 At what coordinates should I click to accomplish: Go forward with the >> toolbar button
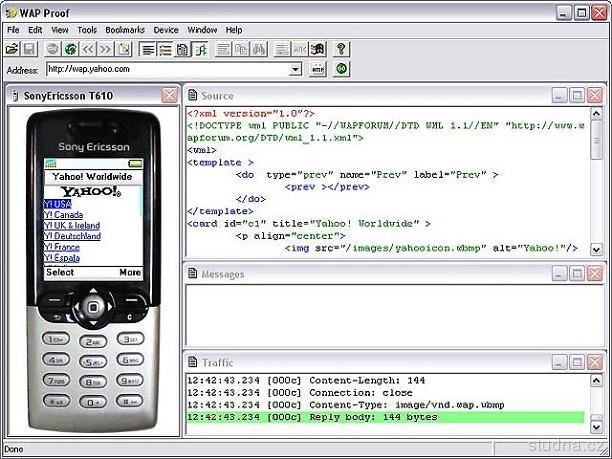tap(106, 49)
